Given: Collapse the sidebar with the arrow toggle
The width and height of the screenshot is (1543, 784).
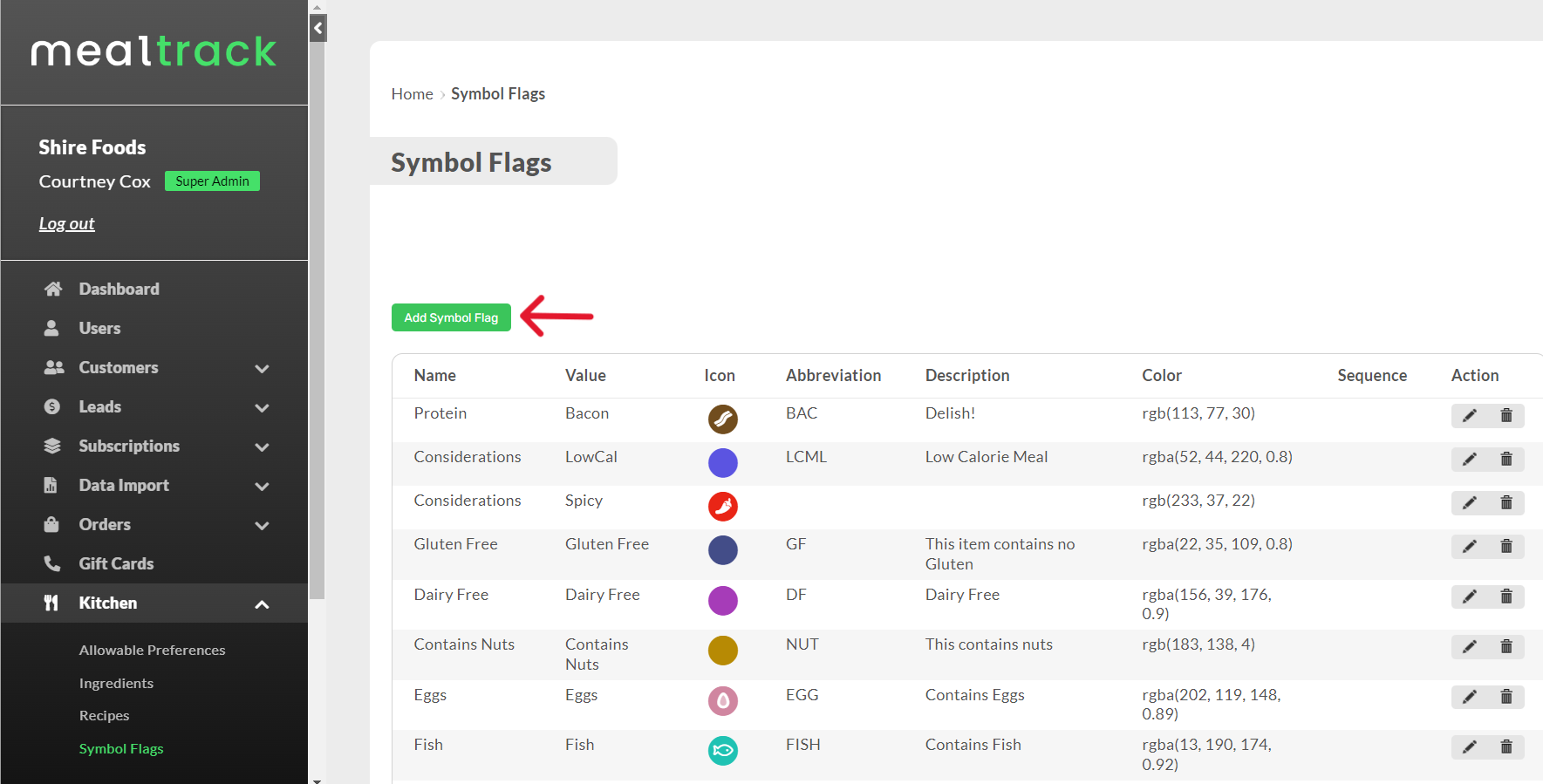Looking at the screenshot, I should click(317, 28).
